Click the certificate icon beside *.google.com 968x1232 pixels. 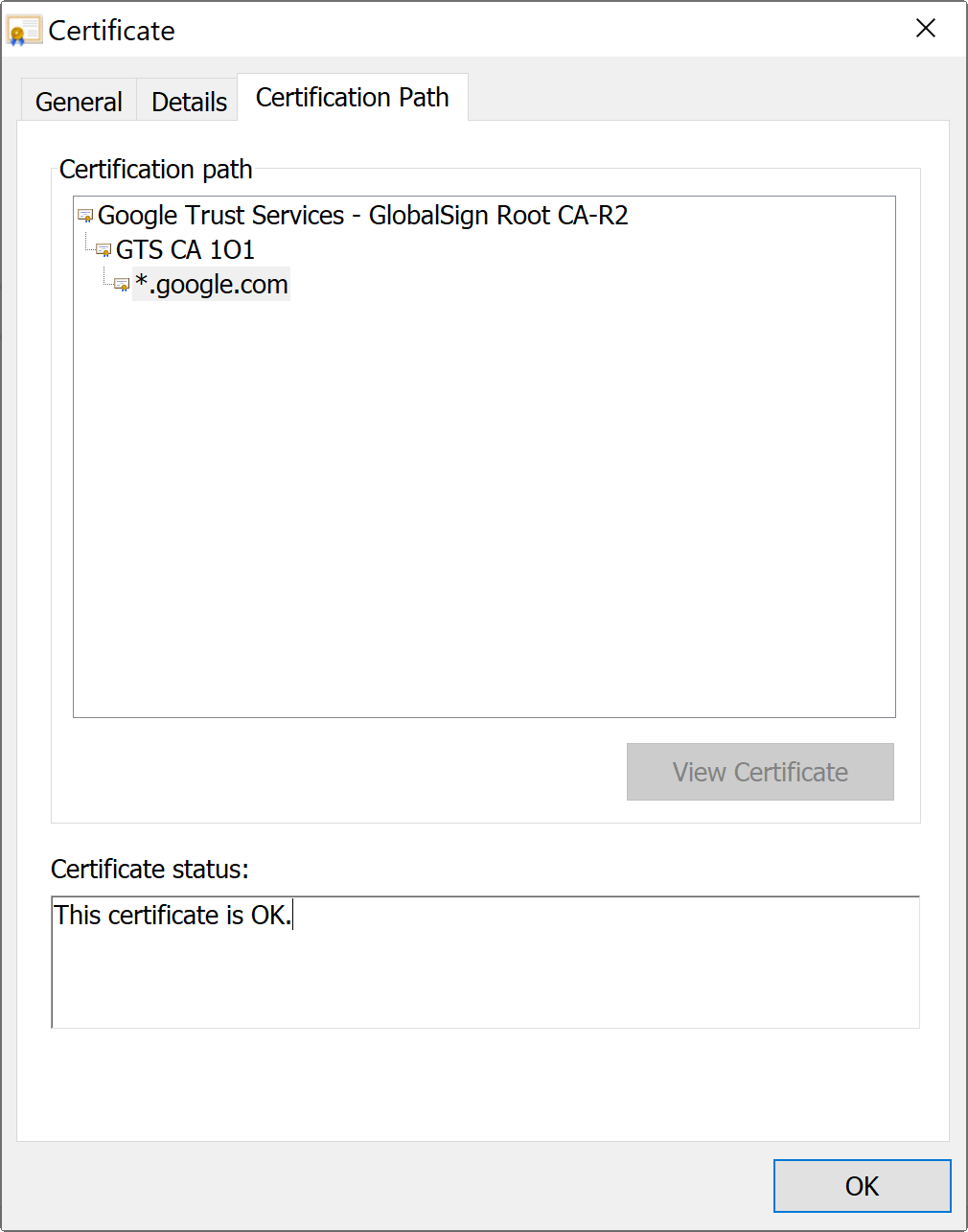[x=122, y=285]
